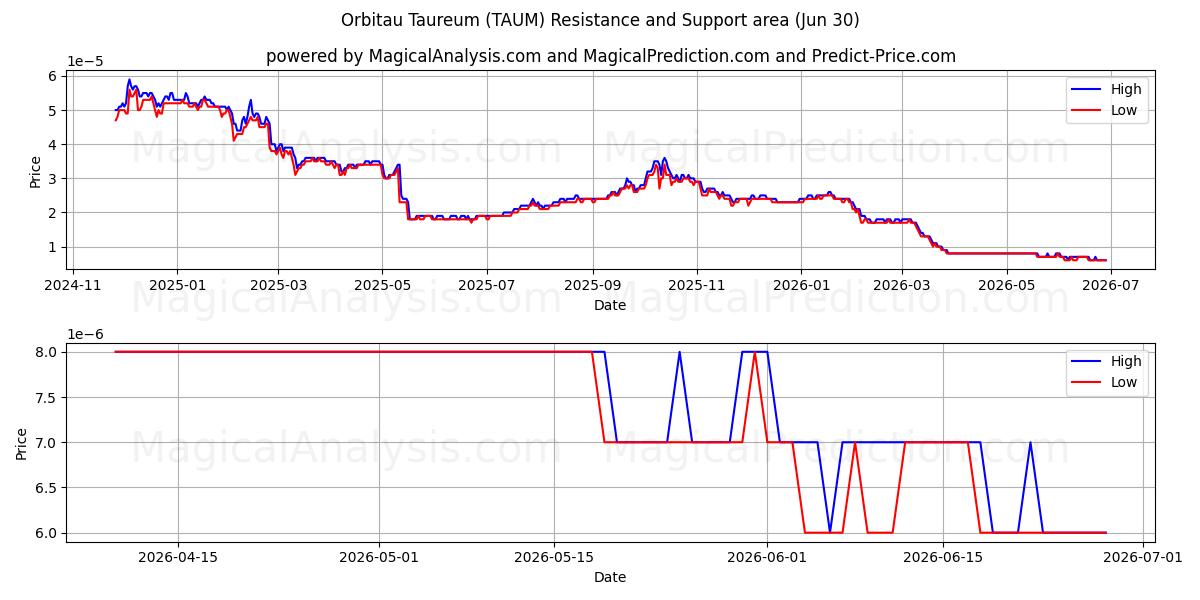Viewport: 1200px width, 600px height.
Task: Click the '2026-07' x-axis tick label
Action: 1110,286
